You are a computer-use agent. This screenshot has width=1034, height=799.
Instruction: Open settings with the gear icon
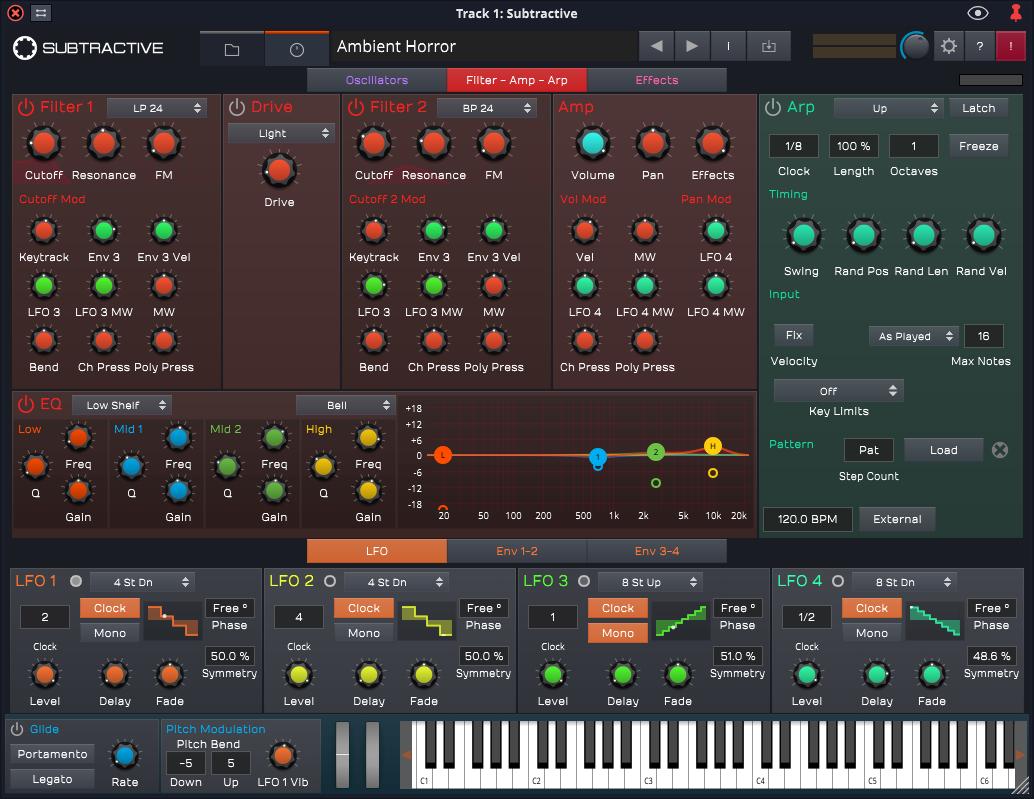click(x=948, y=46)
